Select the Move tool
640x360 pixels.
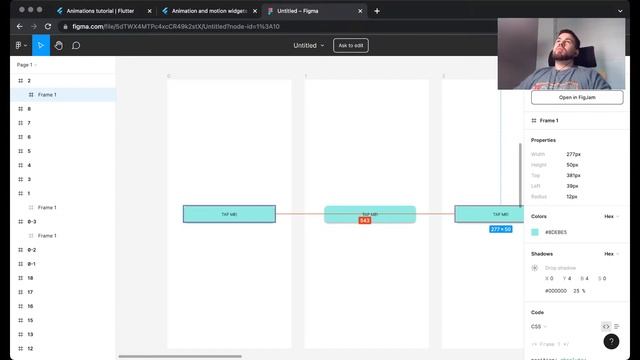40,45
